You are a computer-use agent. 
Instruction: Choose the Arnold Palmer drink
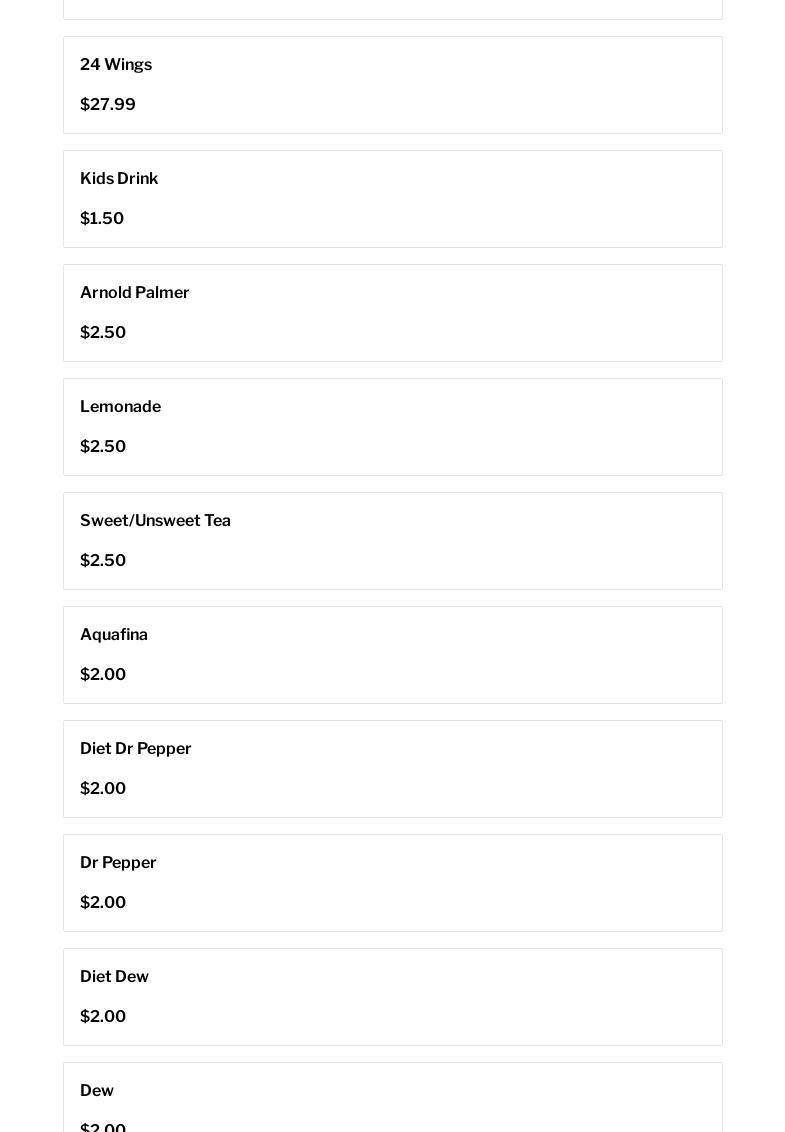pos(135,293)
